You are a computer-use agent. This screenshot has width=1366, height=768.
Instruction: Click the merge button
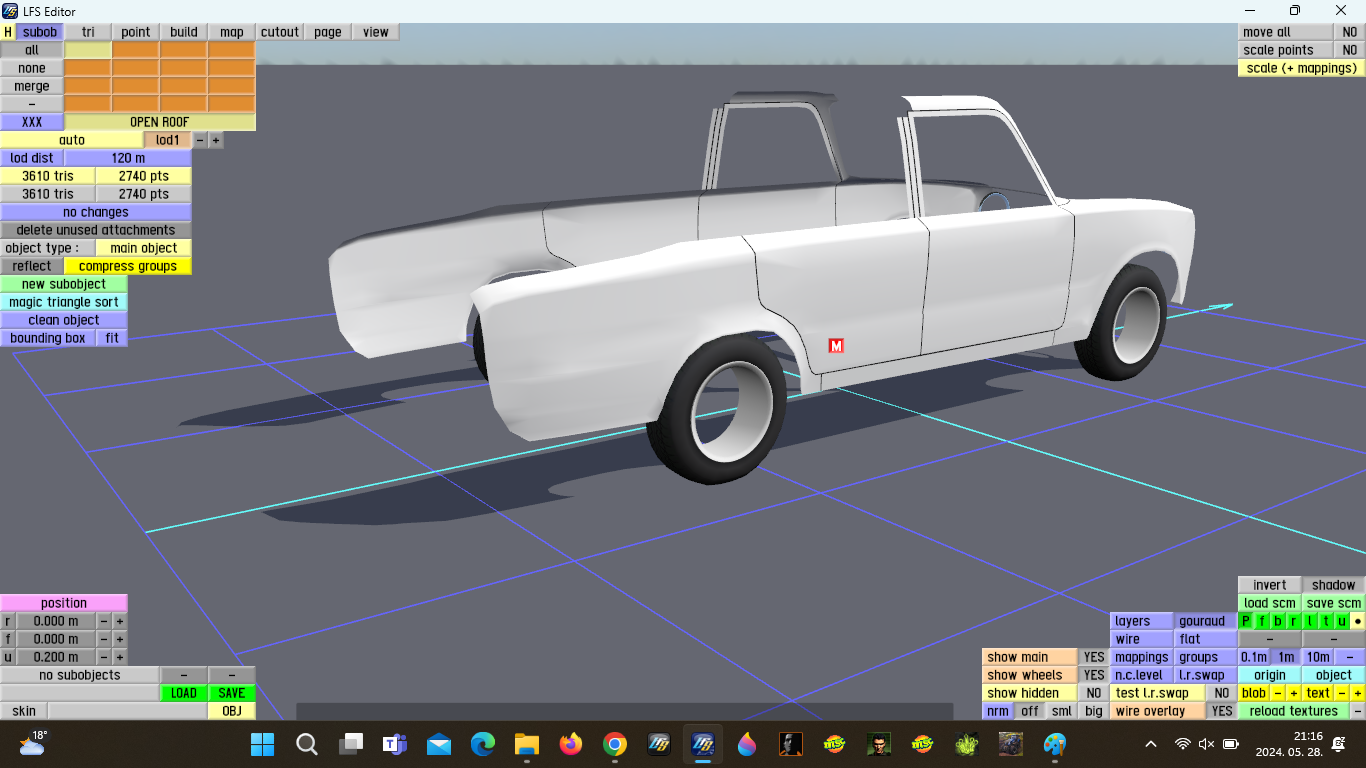[32, 86]
